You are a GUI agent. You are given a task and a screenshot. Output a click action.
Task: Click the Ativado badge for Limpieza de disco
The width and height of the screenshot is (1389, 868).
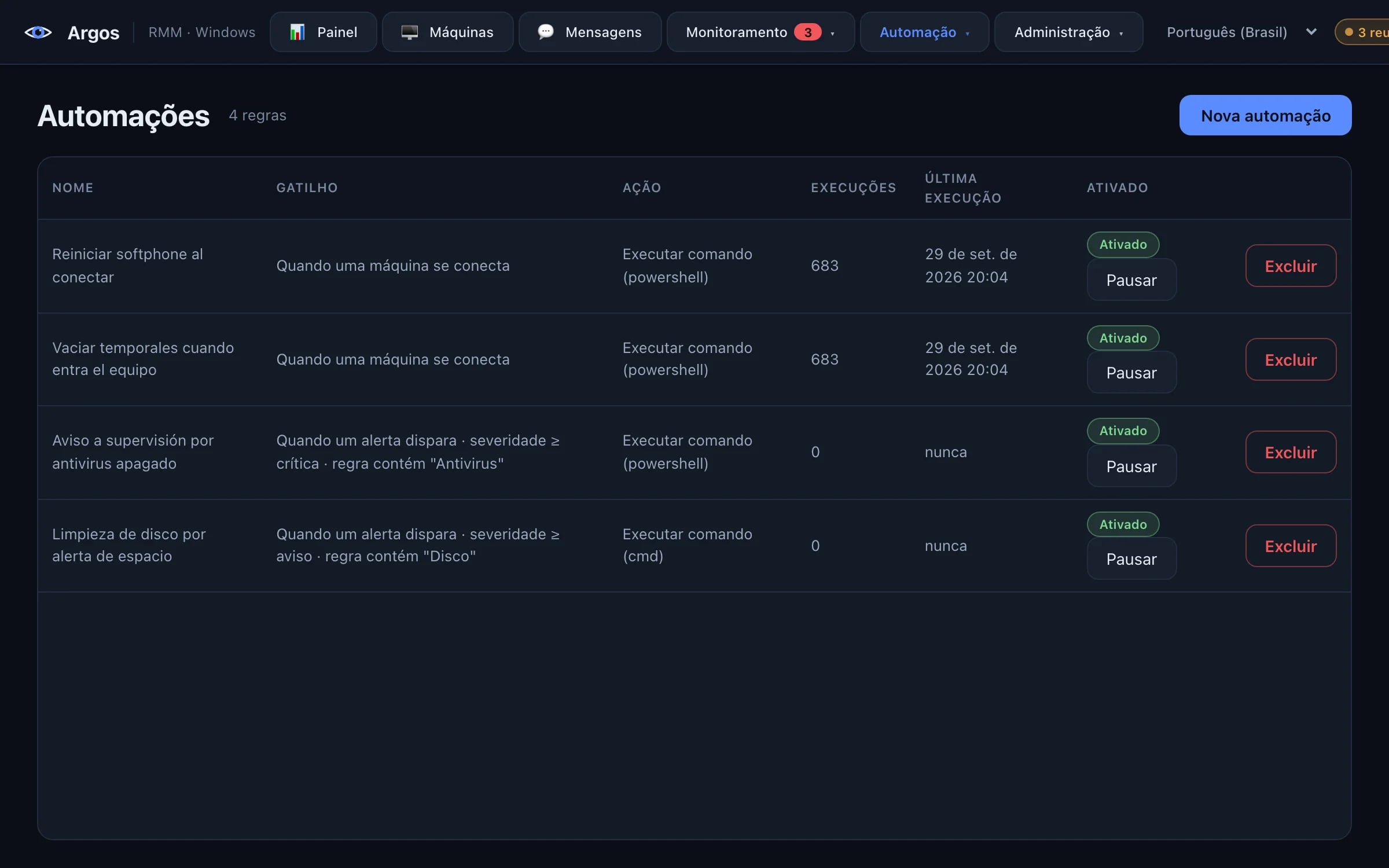[1123, 524]
